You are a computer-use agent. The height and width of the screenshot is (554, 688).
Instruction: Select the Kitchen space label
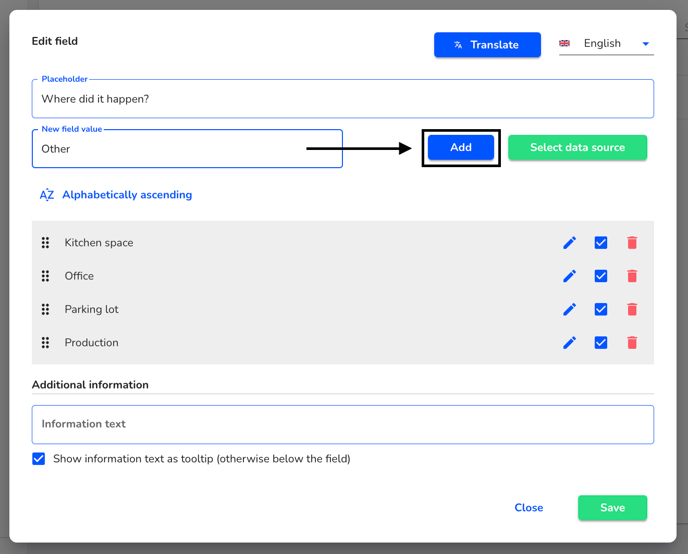pyautogui.click(x=99, y=243)
